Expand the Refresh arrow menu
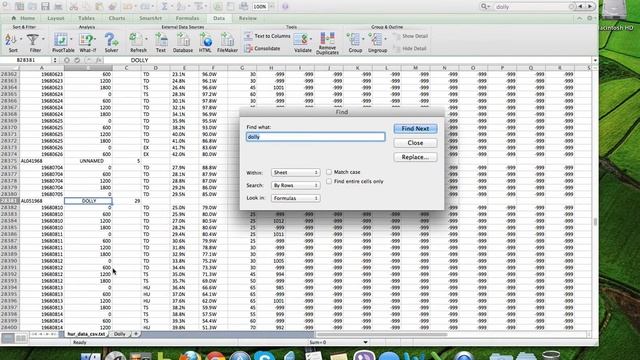 tap(147, 40)
